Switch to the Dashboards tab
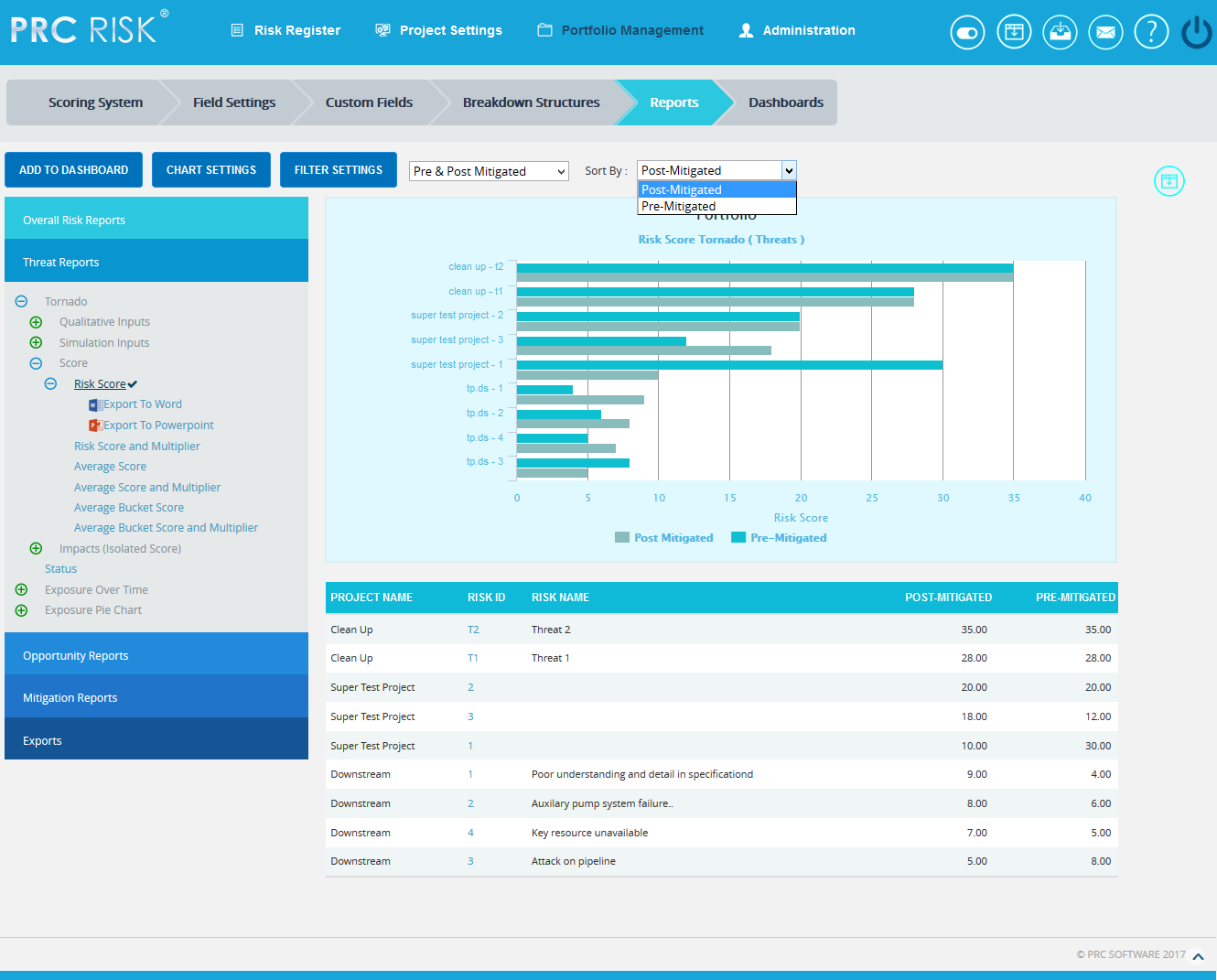This screenshot has height=980, width=1217. click(785, 102)
